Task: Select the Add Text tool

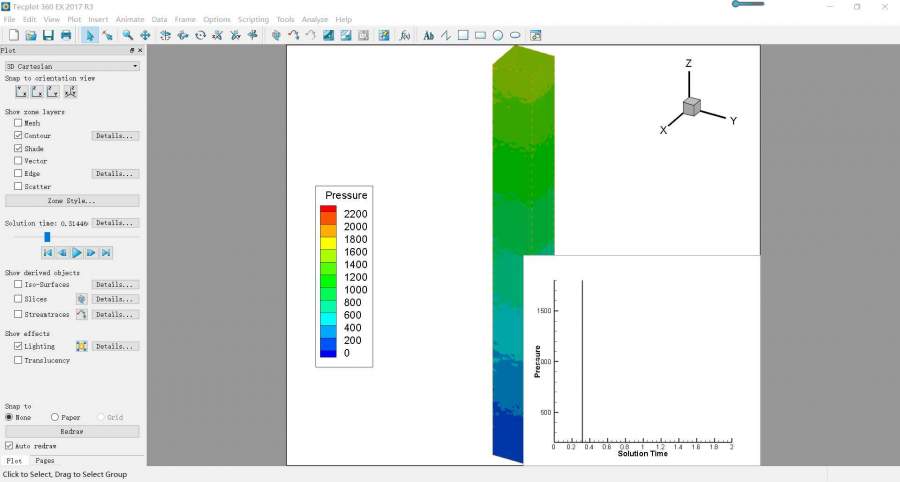Action: [429, 35]
